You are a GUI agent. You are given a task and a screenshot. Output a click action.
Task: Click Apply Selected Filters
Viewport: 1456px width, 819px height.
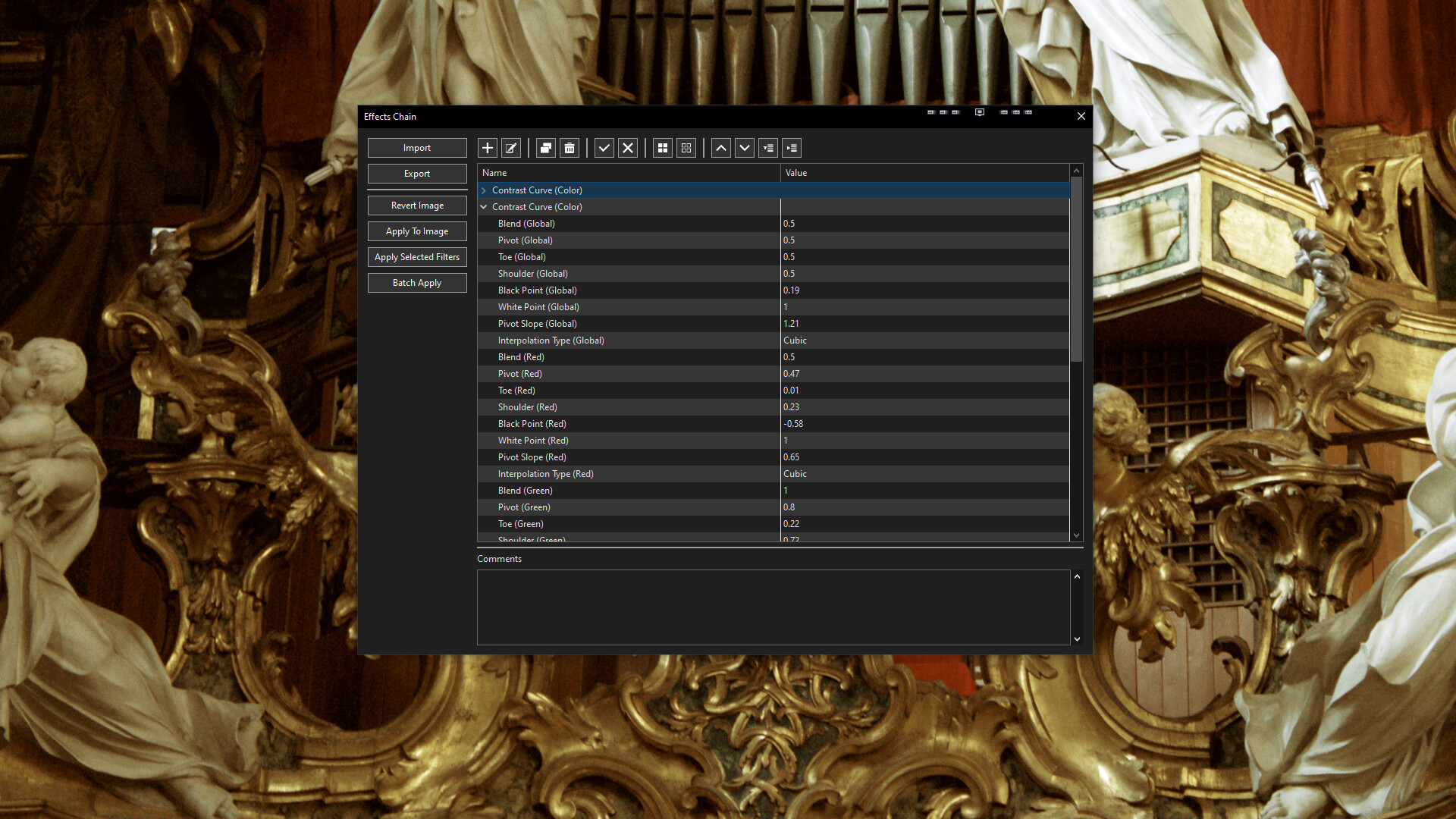point(417,257)
